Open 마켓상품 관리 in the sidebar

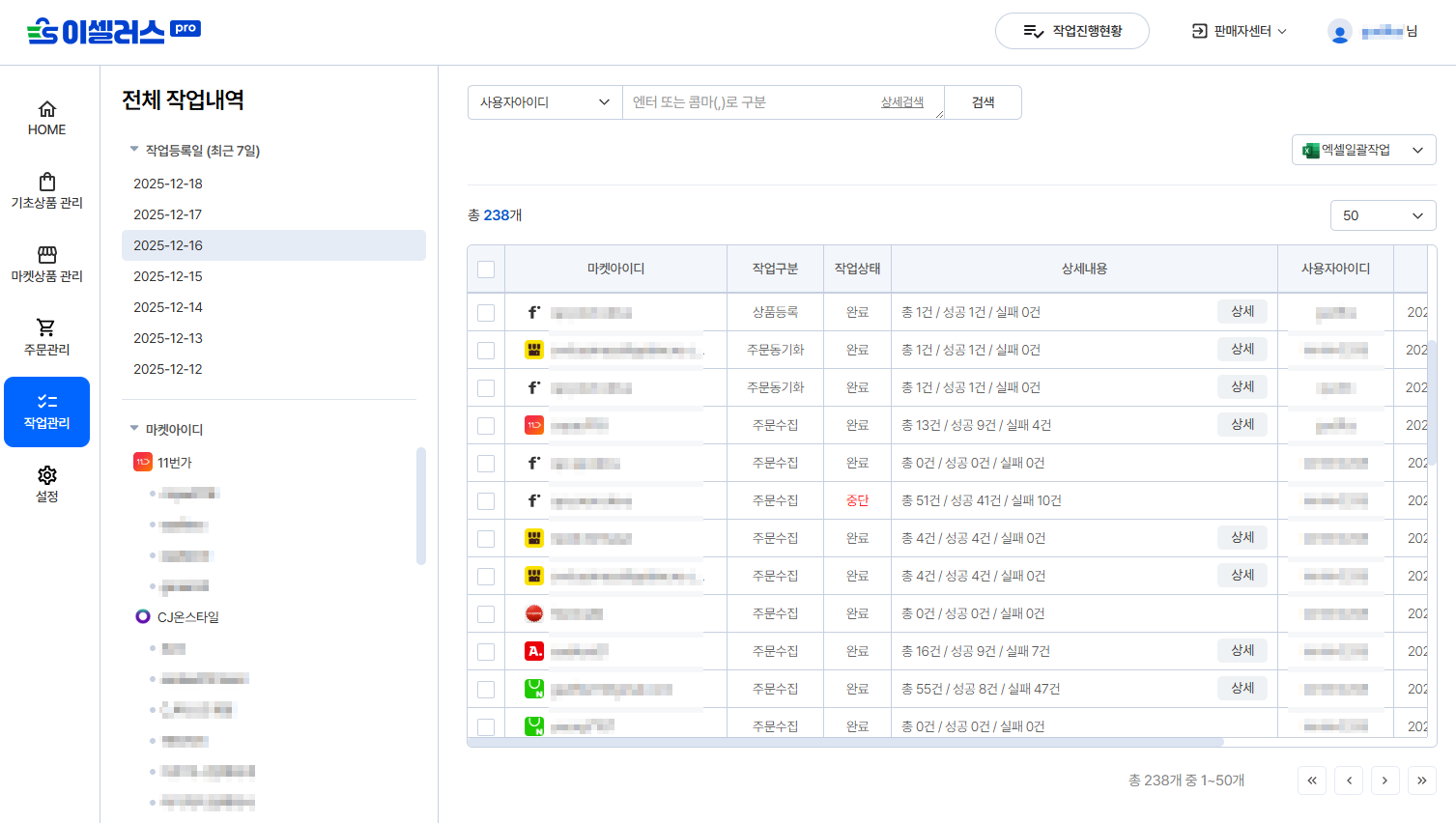pyautogui.click(x=46, y=265)
